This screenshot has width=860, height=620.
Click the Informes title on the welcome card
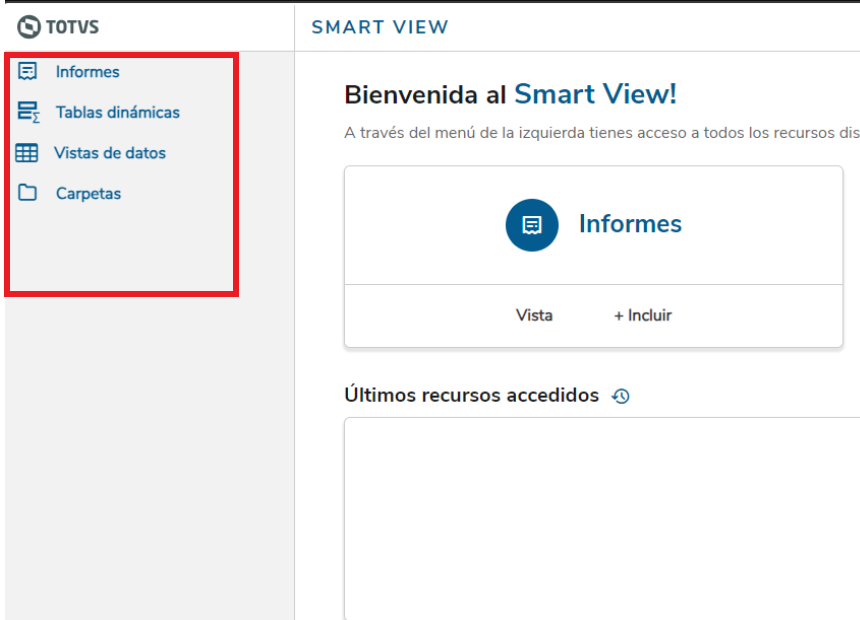pos(630,224)
